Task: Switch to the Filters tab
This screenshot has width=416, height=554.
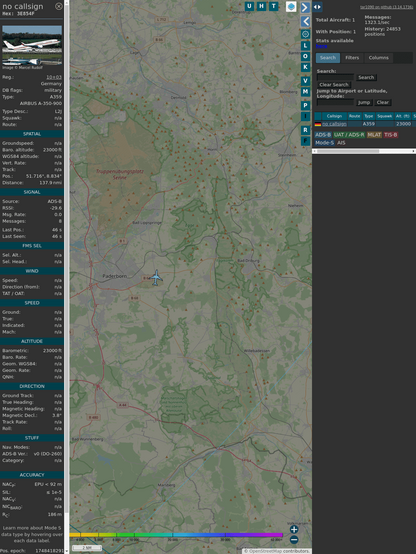Action: [x=352, y=58]
